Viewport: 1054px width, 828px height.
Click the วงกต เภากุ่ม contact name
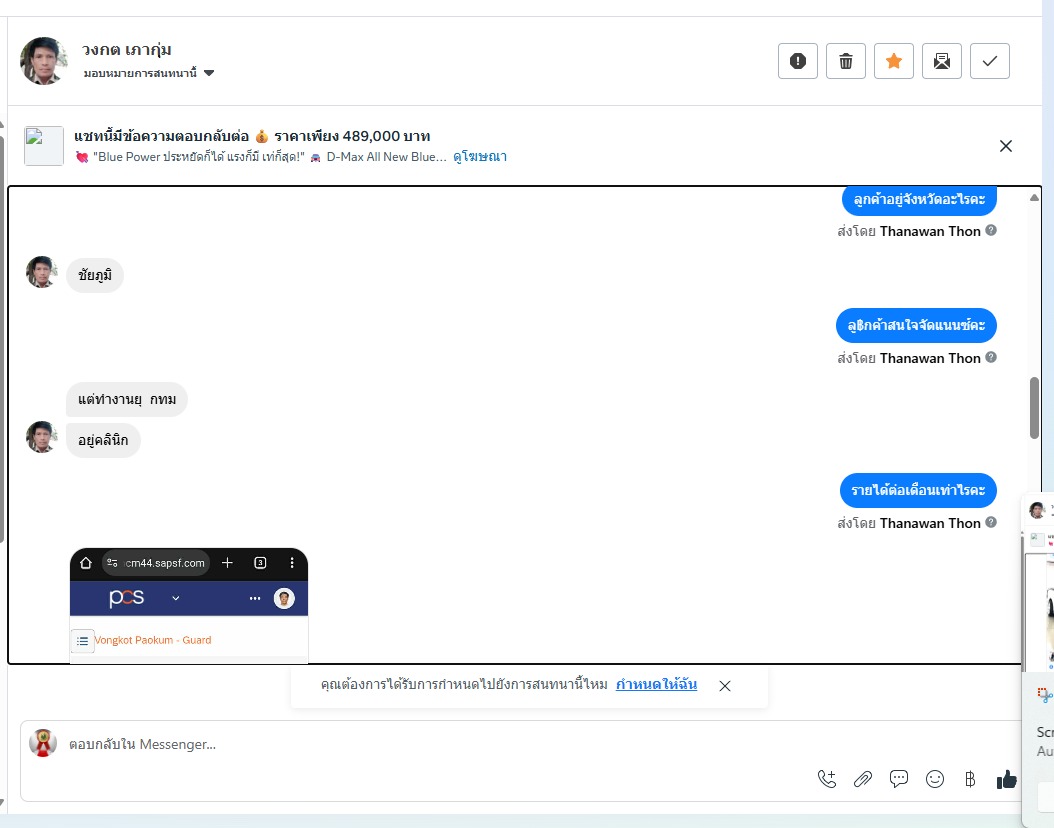pyautogui.click(x=126, y=50)
